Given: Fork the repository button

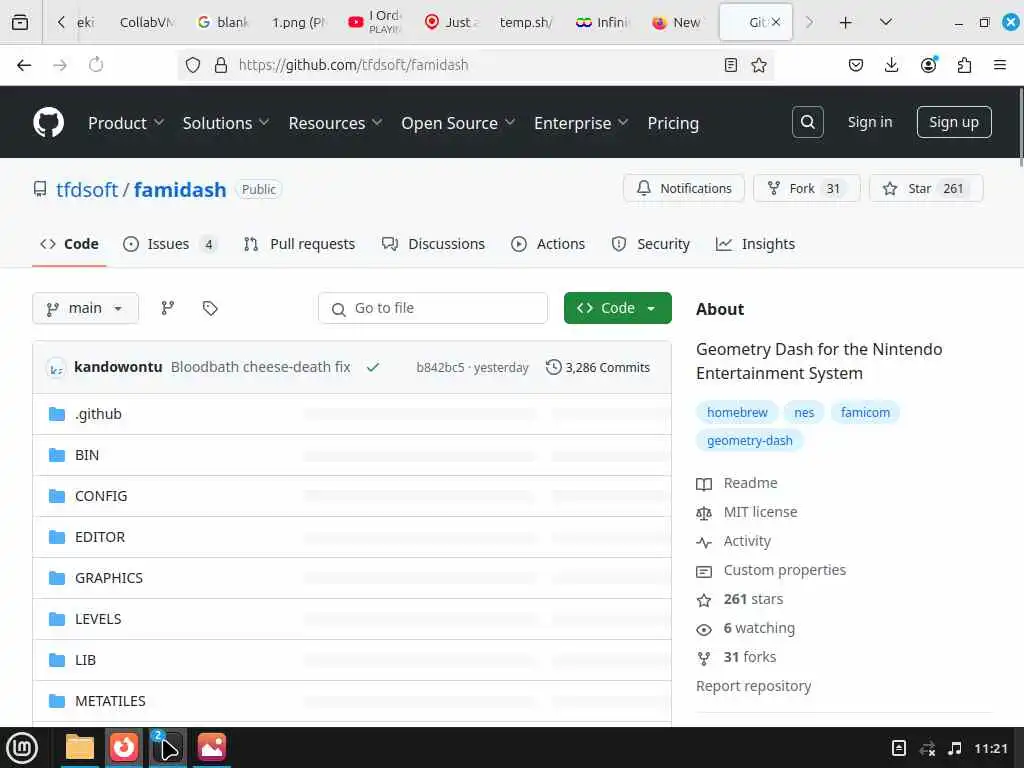Looking at the screenshot, I should click(807, 188).
